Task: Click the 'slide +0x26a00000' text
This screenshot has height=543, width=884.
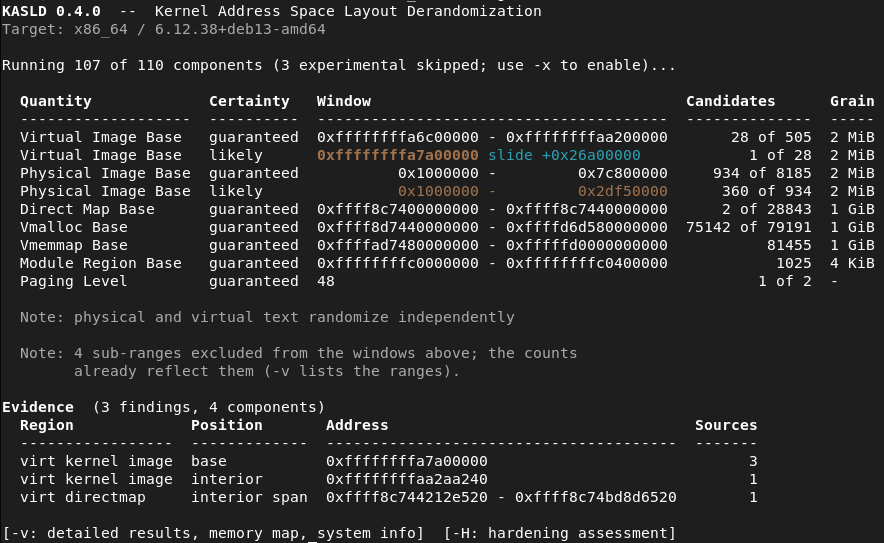Action: (x=564, y=155)
